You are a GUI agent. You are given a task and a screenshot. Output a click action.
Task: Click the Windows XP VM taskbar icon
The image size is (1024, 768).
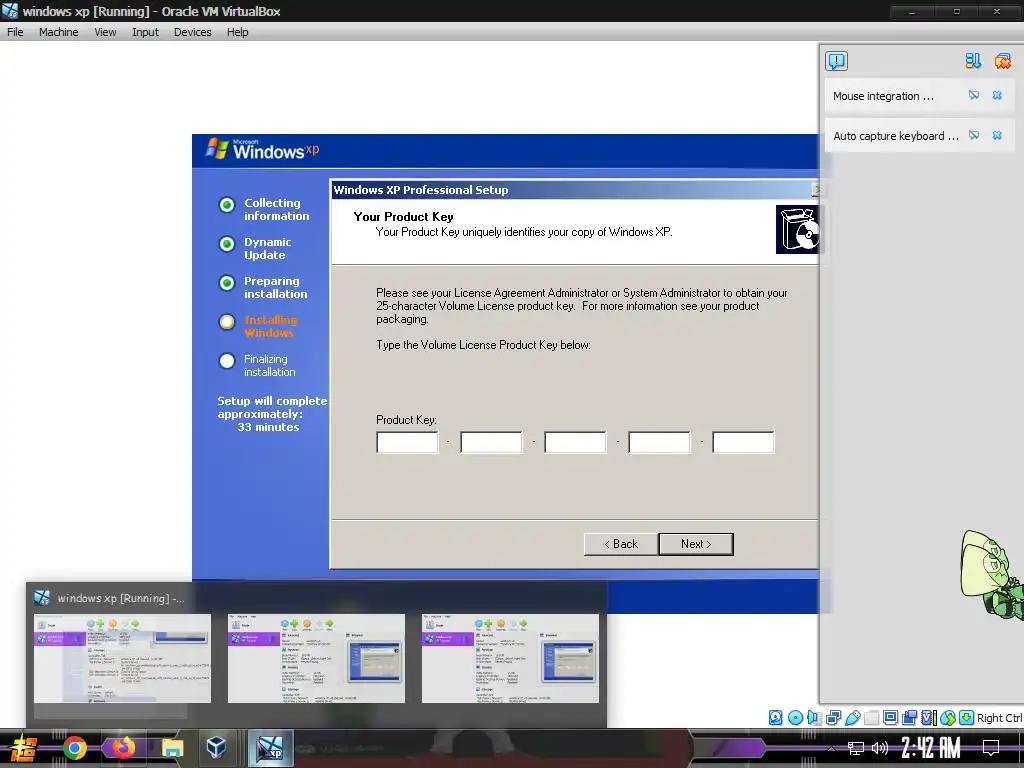[x=270, y=748]
